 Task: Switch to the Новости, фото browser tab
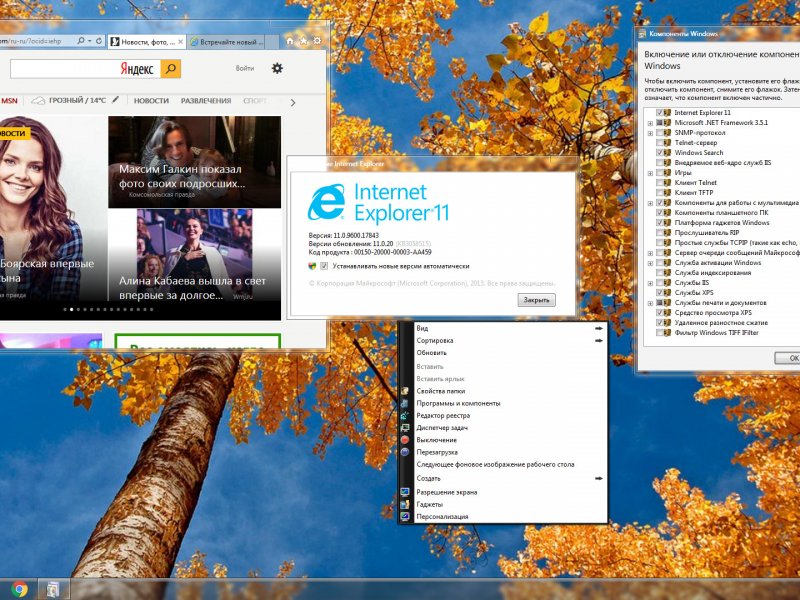[147, 42]
